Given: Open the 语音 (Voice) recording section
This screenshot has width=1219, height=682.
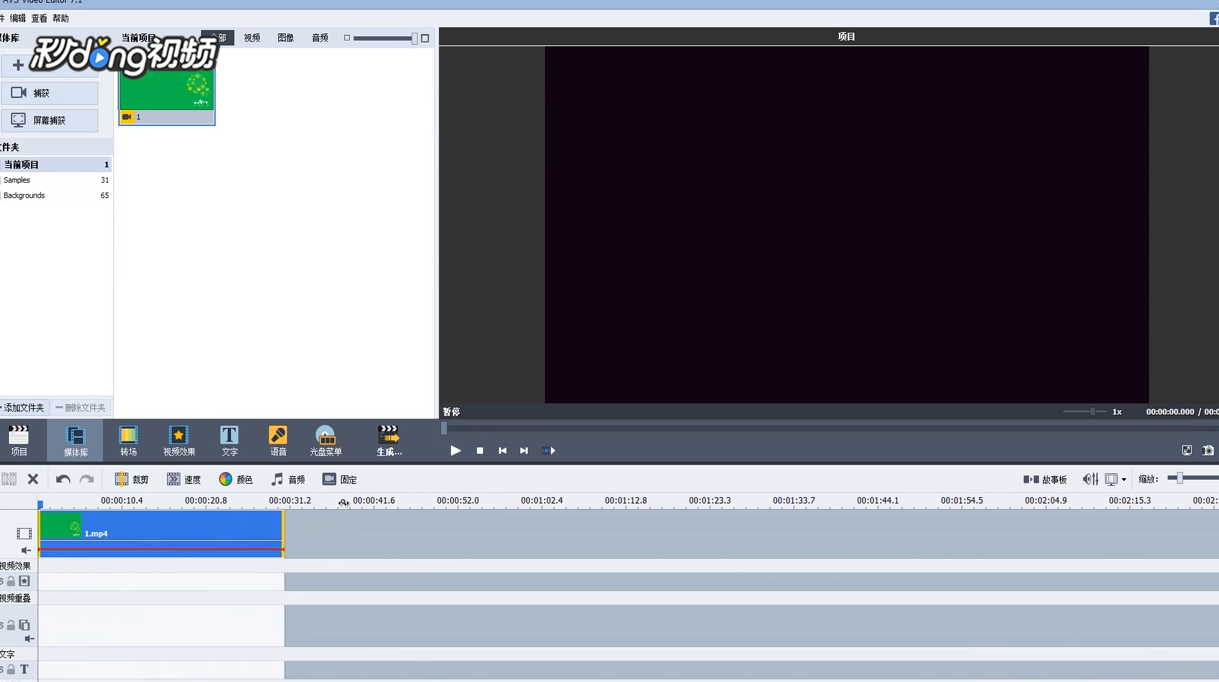Looking at the screenshot, I should click(278, 440).
